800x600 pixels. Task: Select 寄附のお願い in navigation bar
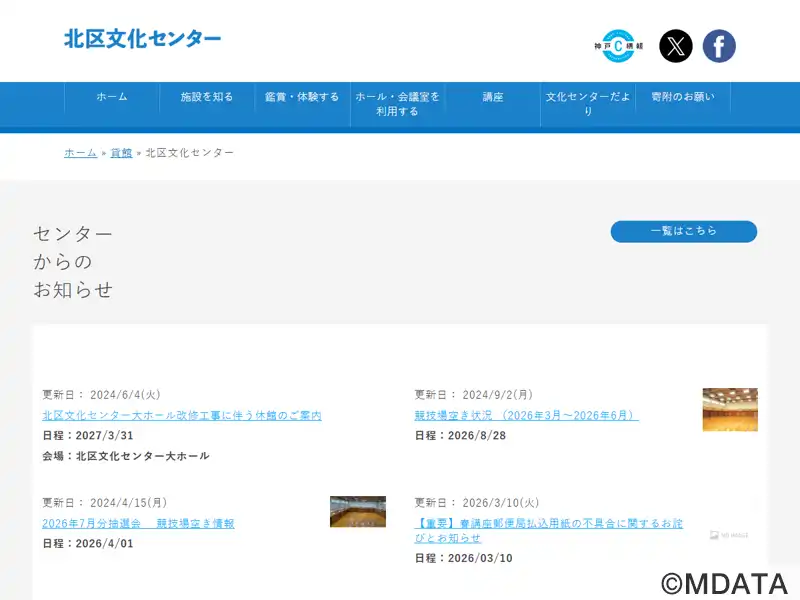click(683, 97)
